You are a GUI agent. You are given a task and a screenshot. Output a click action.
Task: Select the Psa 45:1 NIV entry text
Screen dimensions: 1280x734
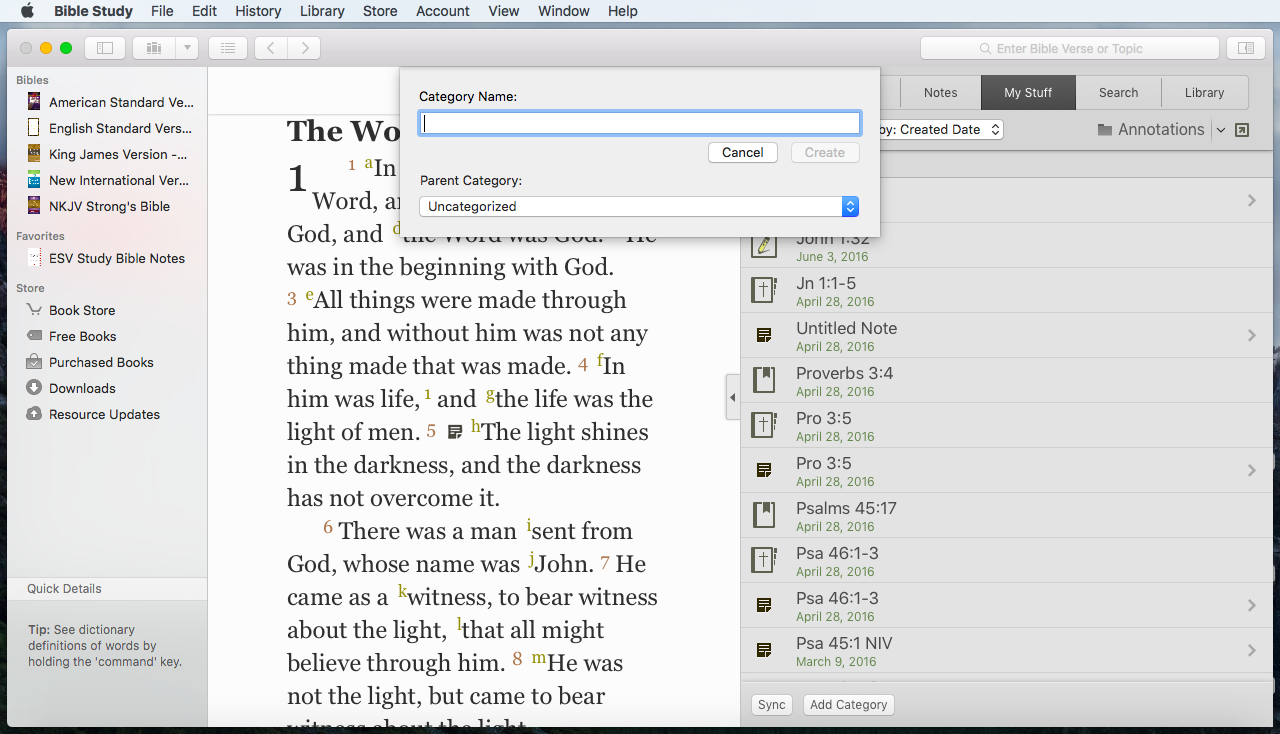pyautogui.click(x=844, y=643)
